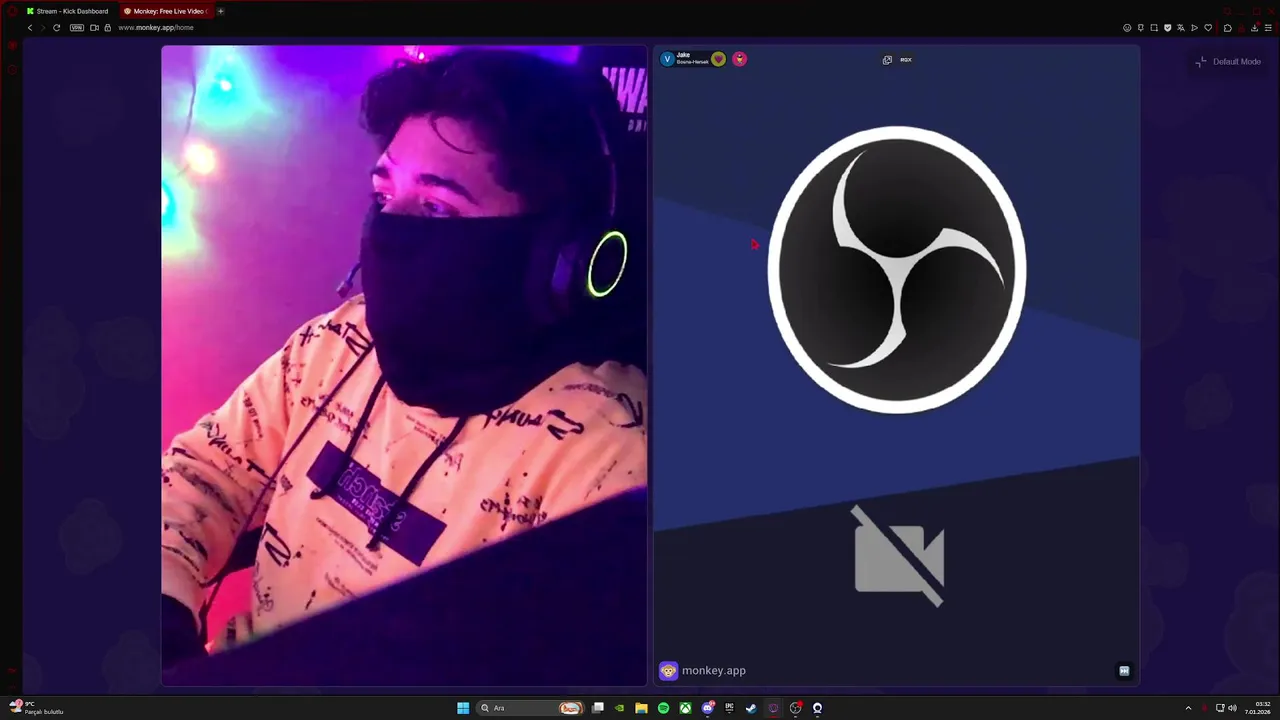
Task: Click the Jake username label
Action: [683, 55]
